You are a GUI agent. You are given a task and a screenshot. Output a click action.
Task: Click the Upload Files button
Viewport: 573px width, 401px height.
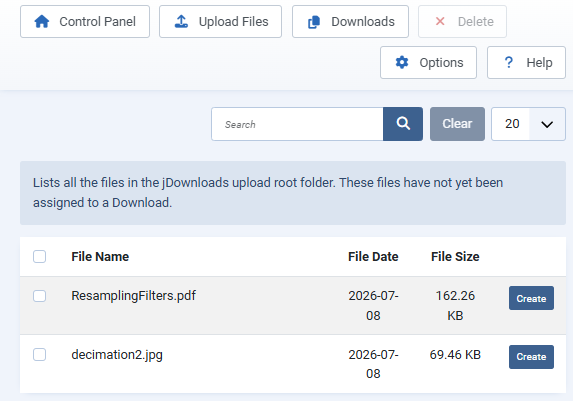point(220,22)
